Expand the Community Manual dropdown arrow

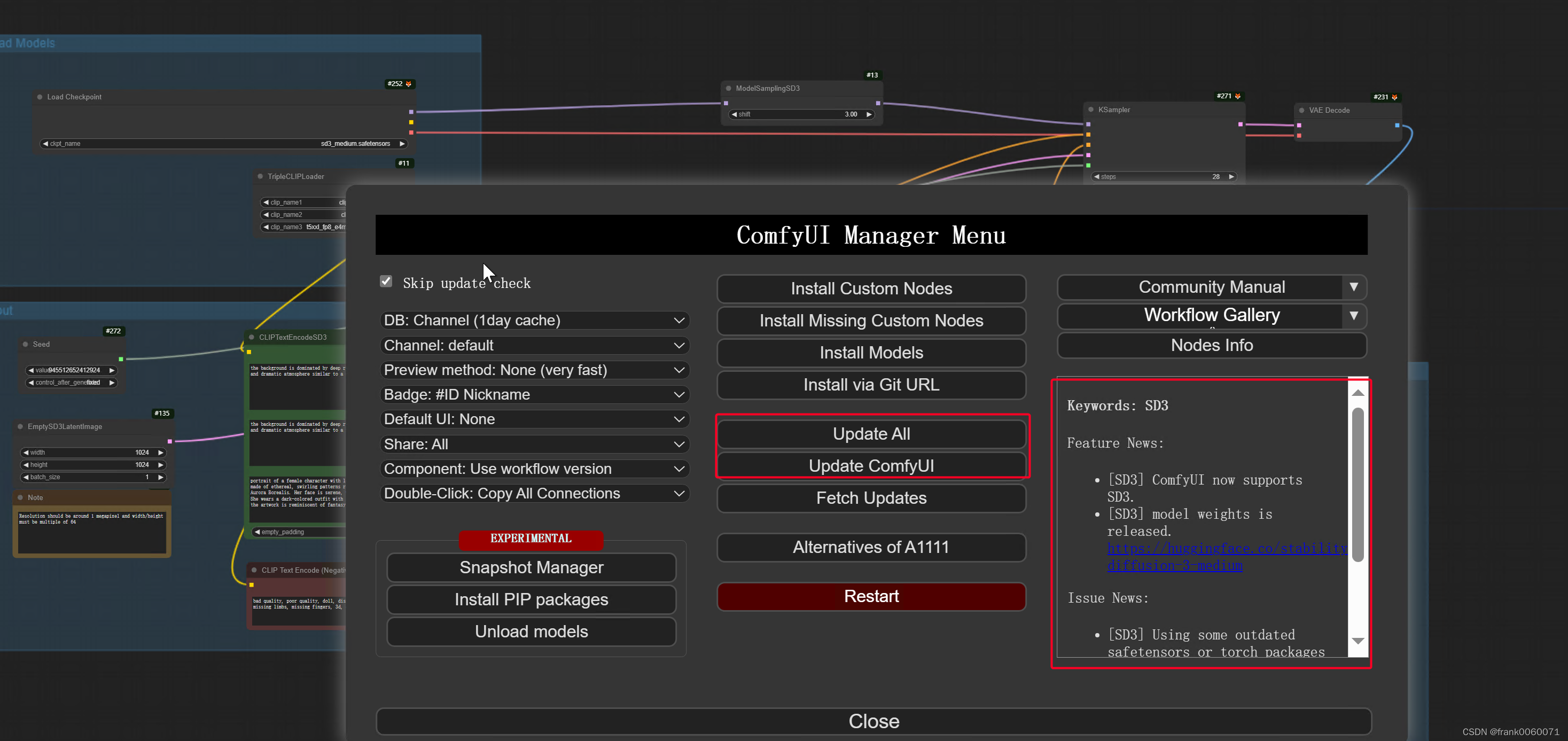tap(1353, 287)
